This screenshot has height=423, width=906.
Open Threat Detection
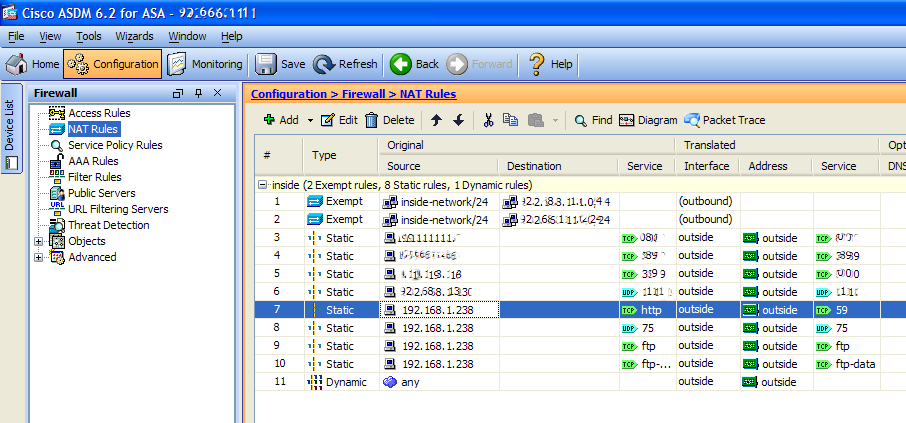(109, 225)
